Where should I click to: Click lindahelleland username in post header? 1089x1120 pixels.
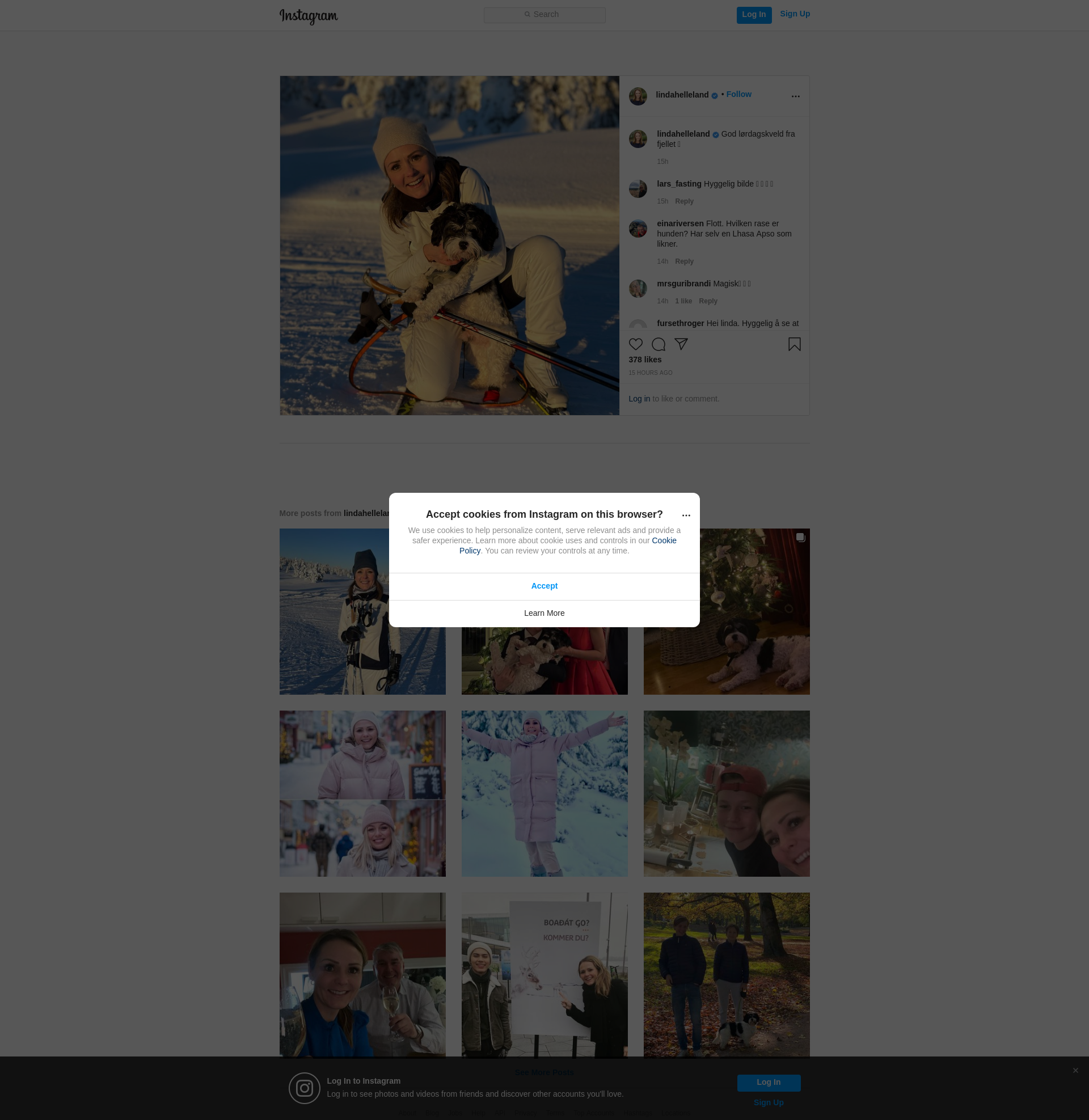(682, 95)
